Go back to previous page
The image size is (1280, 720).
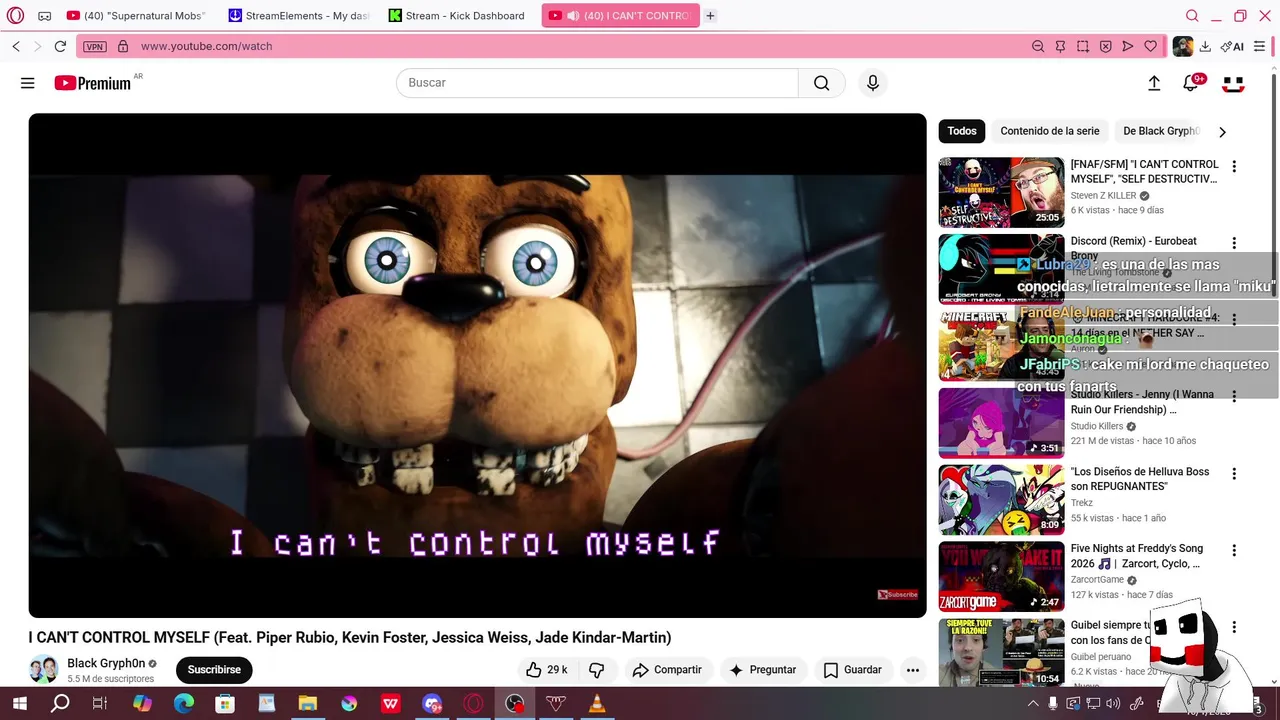tap(16, 46)
